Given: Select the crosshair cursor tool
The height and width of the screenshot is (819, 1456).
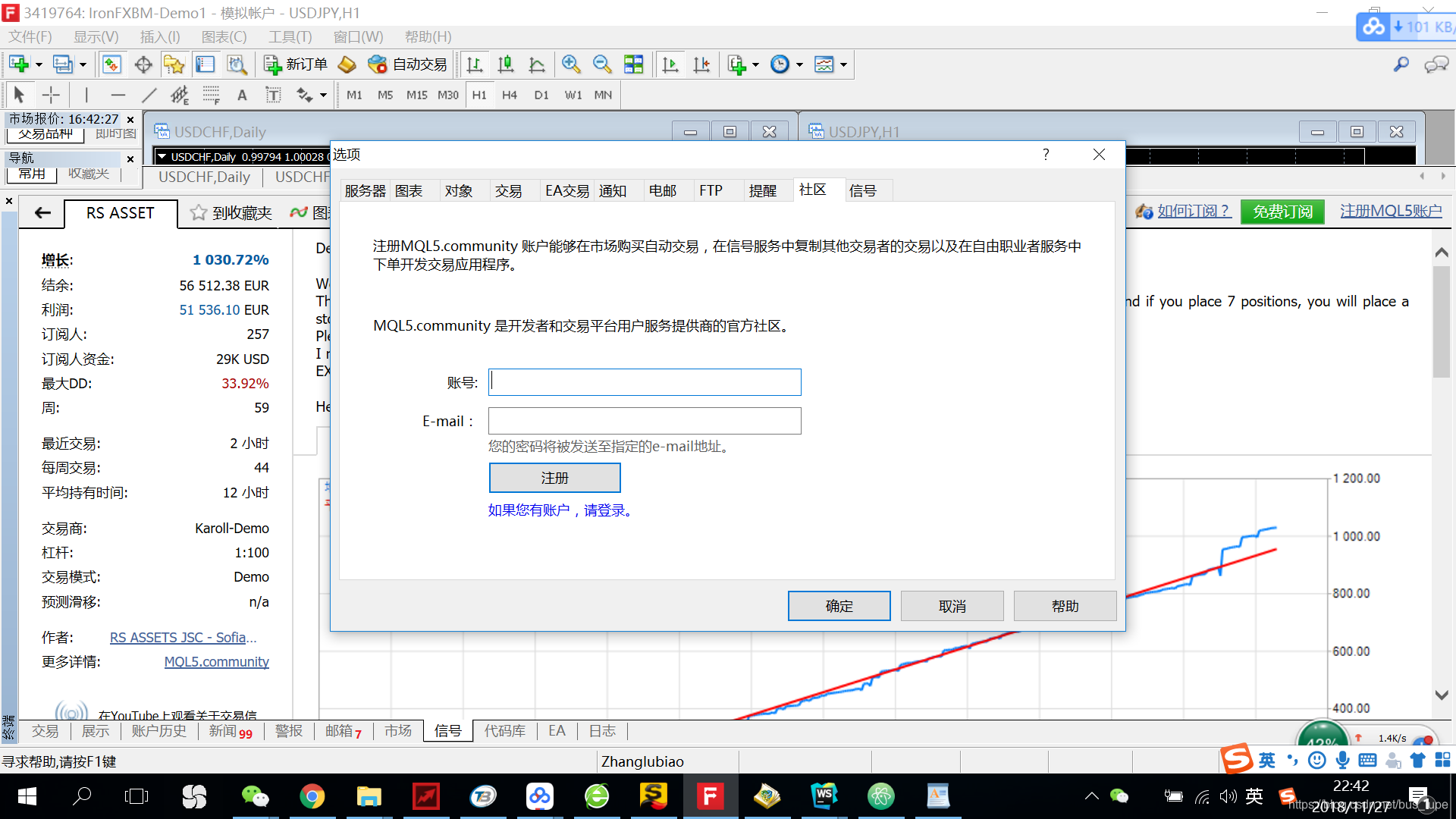Looking at the screenshot, I should [x=51, y=95].
